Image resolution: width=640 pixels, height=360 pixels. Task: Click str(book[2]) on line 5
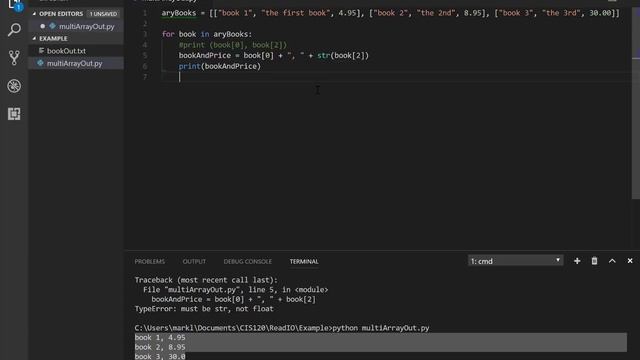tap(343, 56)
